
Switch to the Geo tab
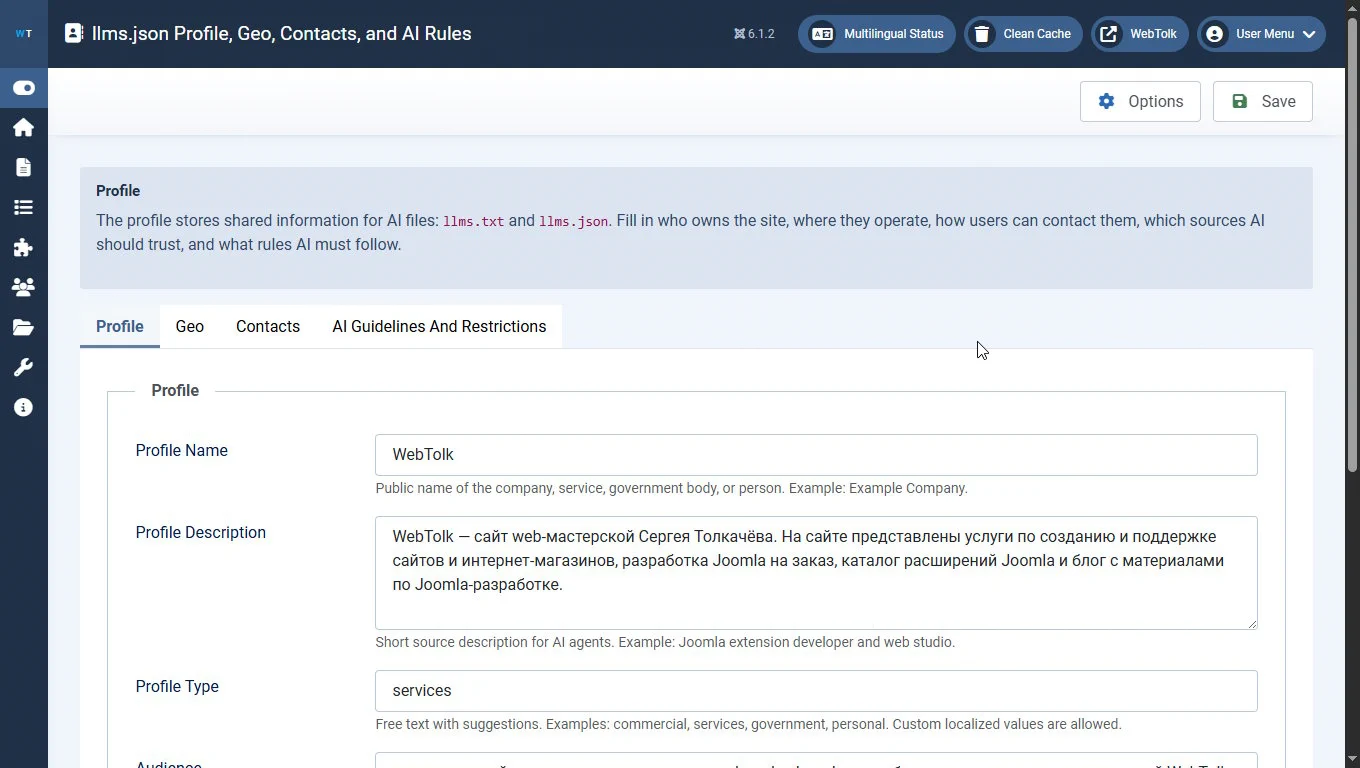tap(190, 327)
